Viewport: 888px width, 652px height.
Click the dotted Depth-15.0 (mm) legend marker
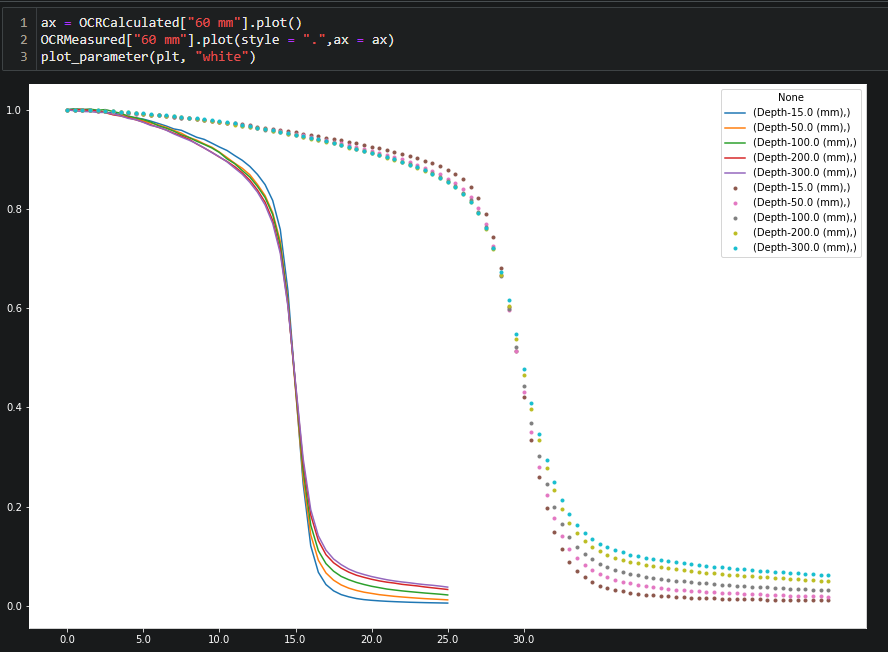point(736,187)
